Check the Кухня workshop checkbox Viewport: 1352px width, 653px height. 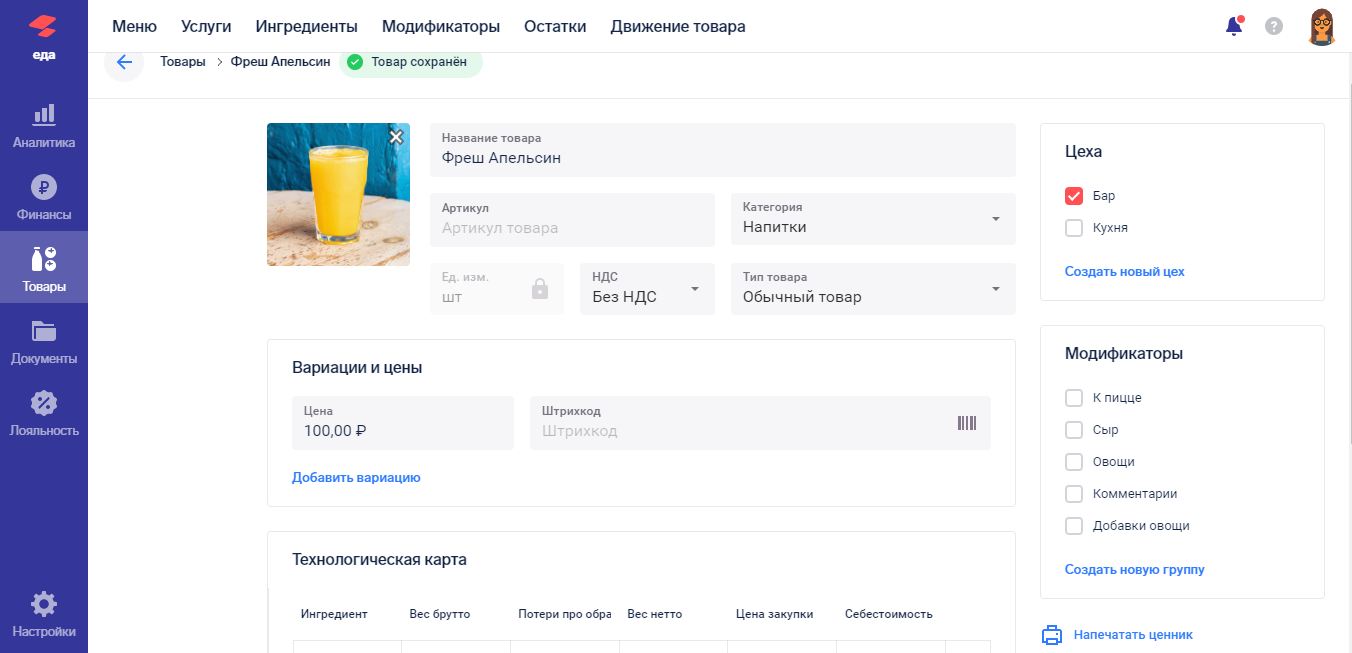click(x=1074, y=228)
